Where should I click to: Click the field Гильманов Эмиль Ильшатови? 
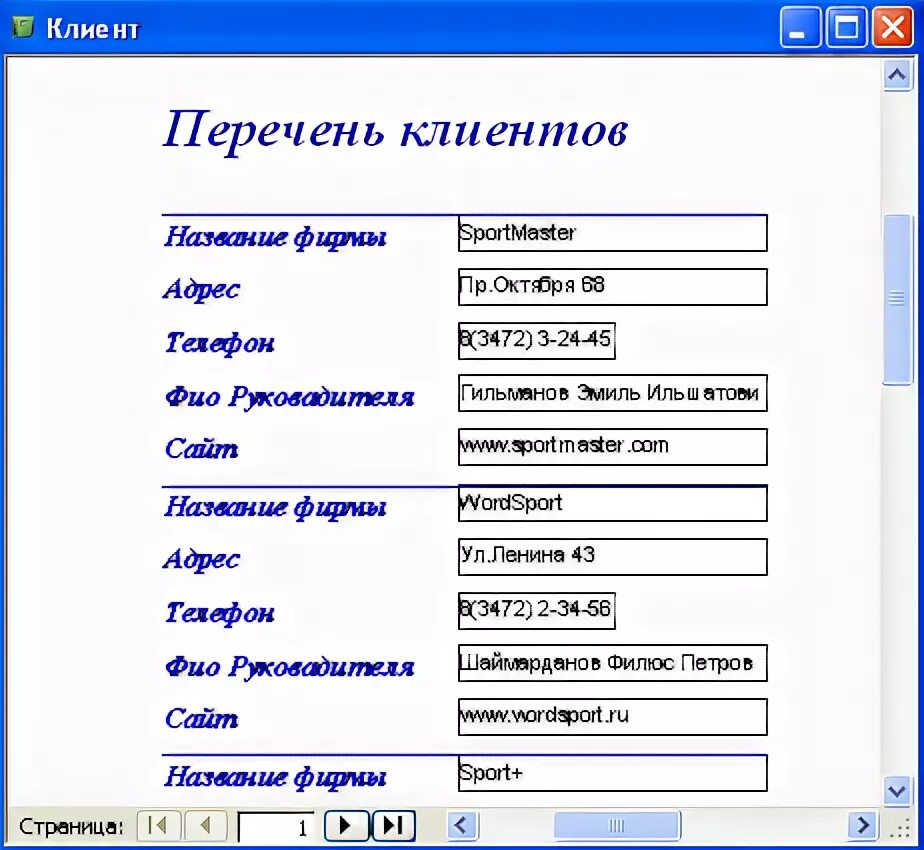tap(613, 393)
